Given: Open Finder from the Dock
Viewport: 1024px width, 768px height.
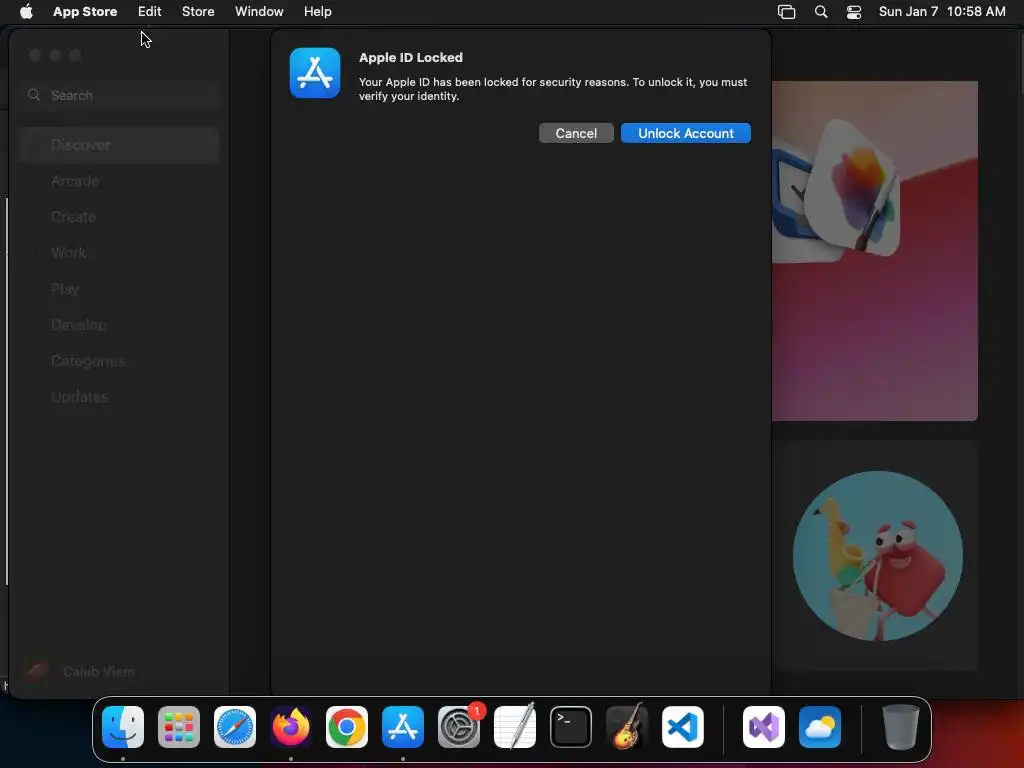Looking at the screenshot, I should tap(123, 727).
